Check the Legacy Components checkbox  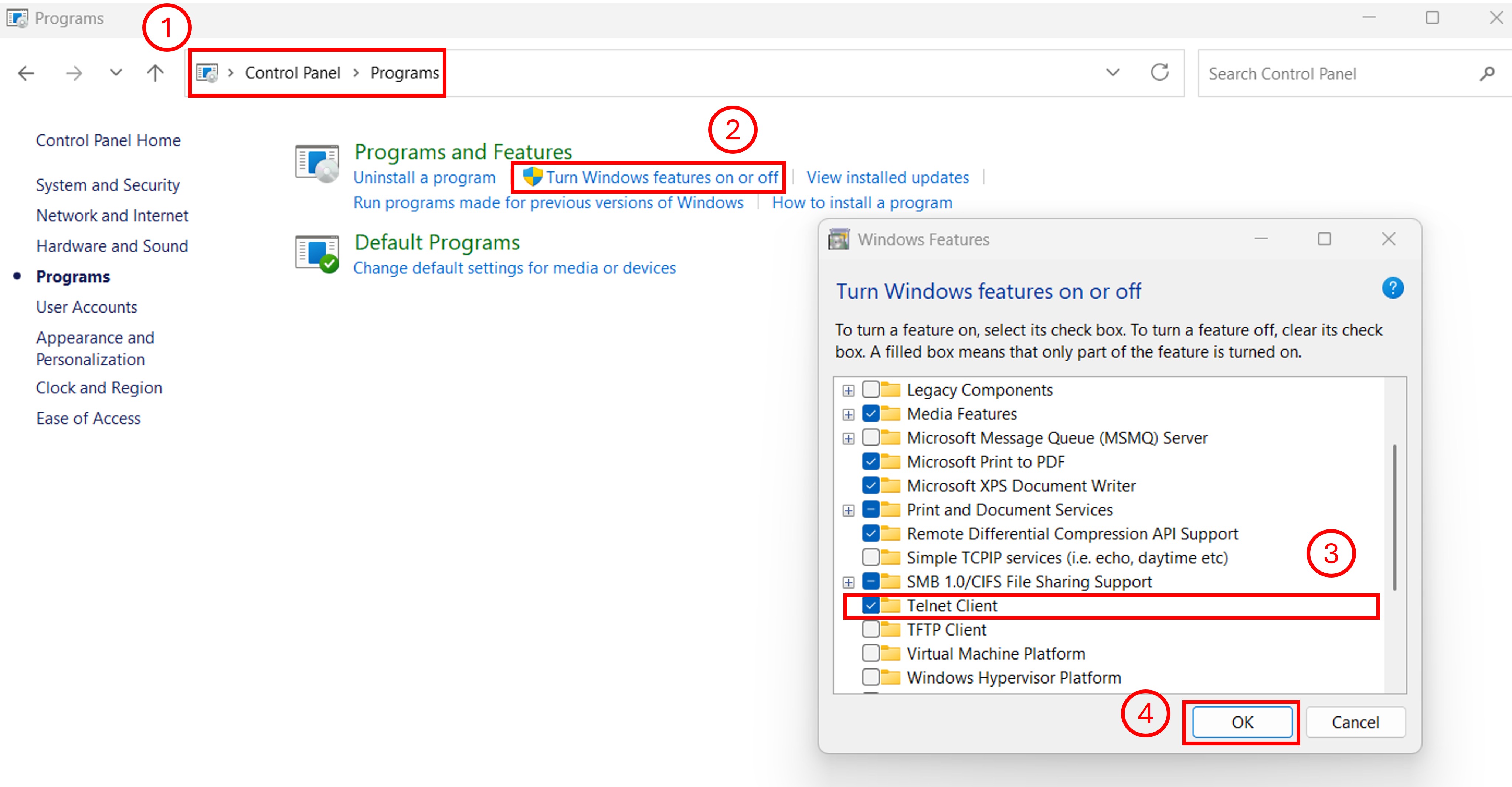coord(870,390)
